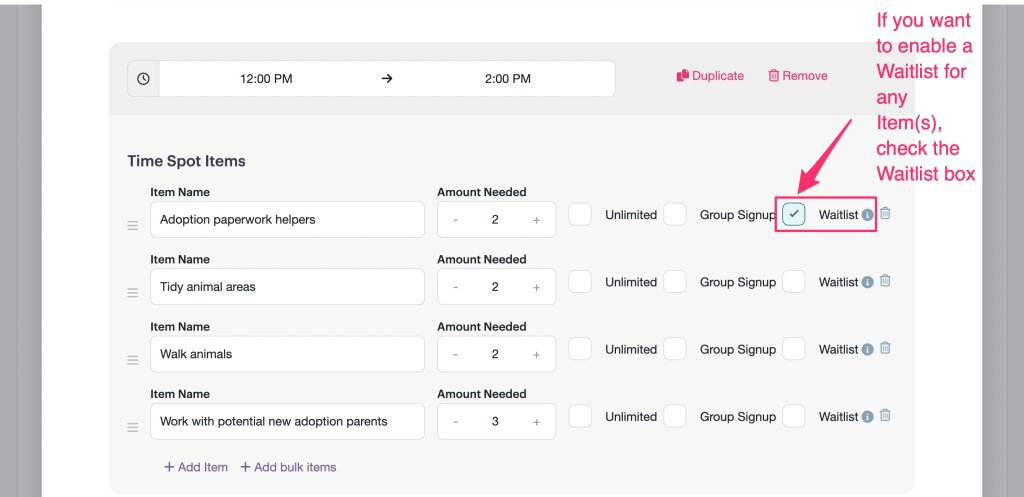1024x497 pixels.
Task: Delete the Walk animals item
Action: [x=885, y=347]
